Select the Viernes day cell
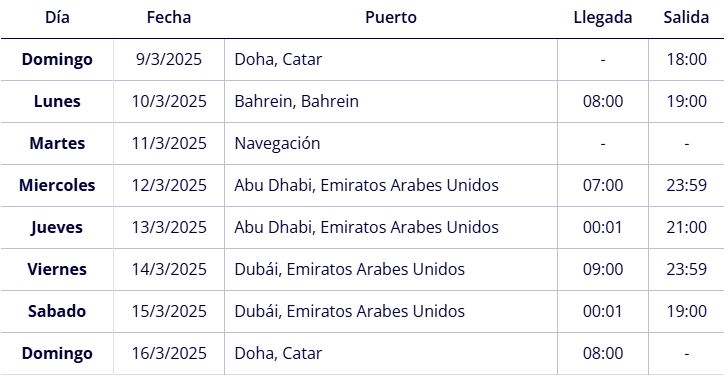The image size is (728, 377). pos(57,269)
